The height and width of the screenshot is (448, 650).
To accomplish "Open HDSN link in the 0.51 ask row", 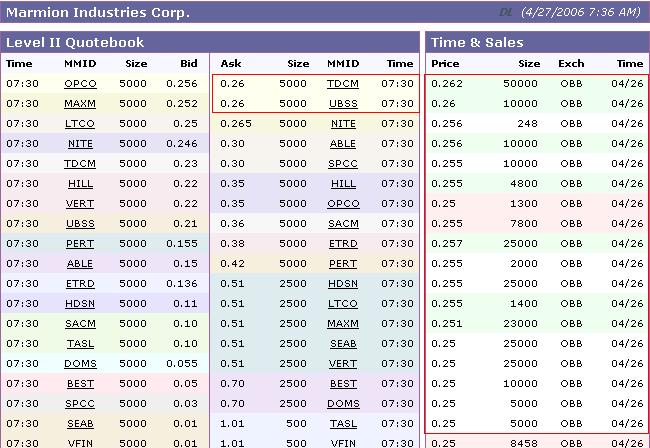I will 343,284.
